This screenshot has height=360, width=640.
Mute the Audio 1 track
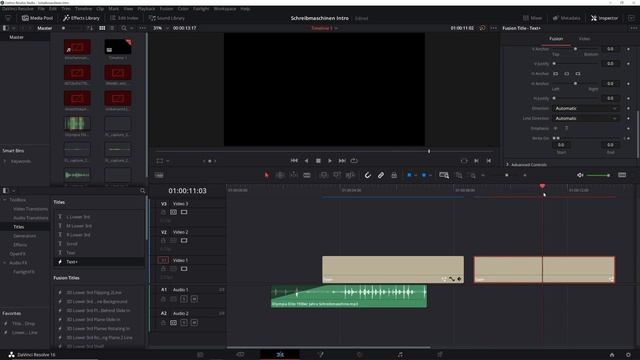pos(194,299)
